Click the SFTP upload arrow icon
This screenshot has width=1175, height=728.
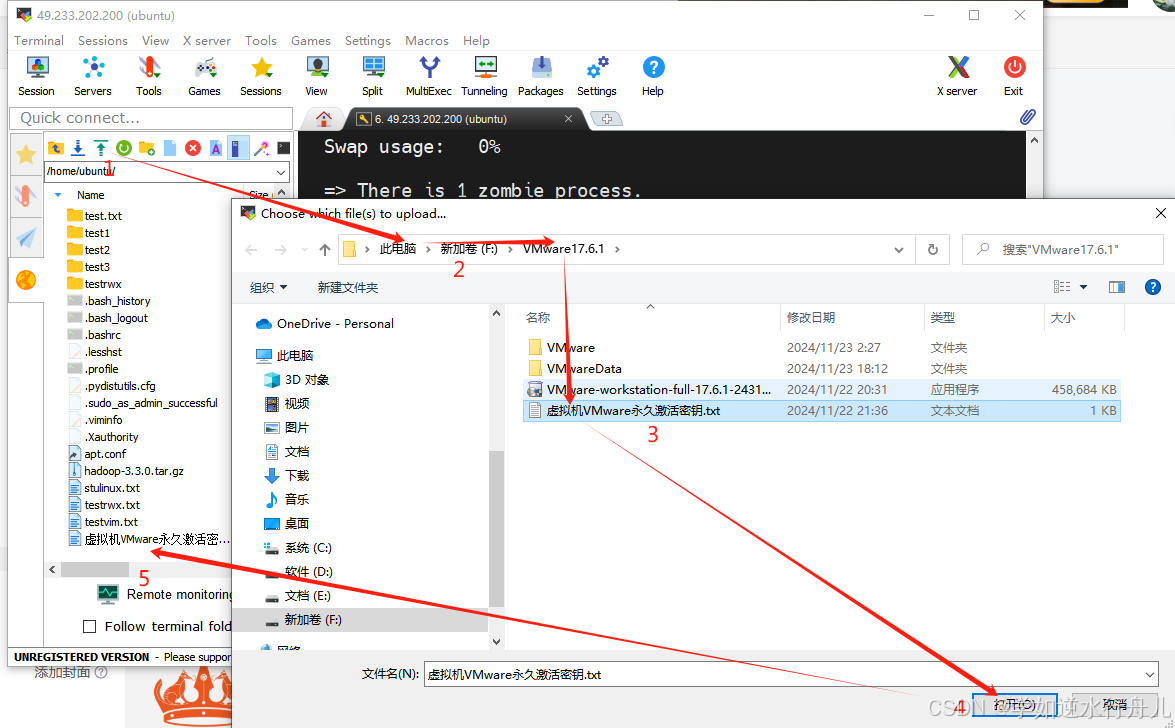(100, 148)
